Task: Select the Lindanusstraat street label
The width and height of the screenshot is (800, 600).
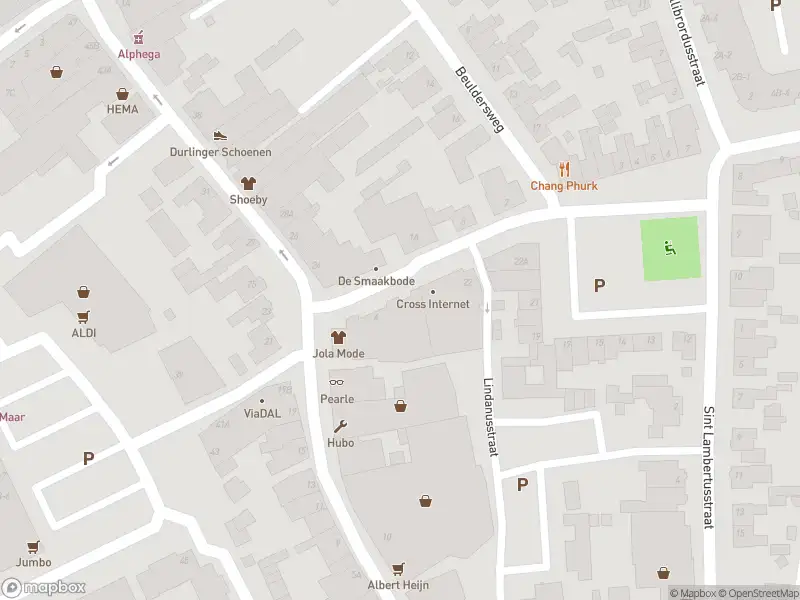Action: 491,417
